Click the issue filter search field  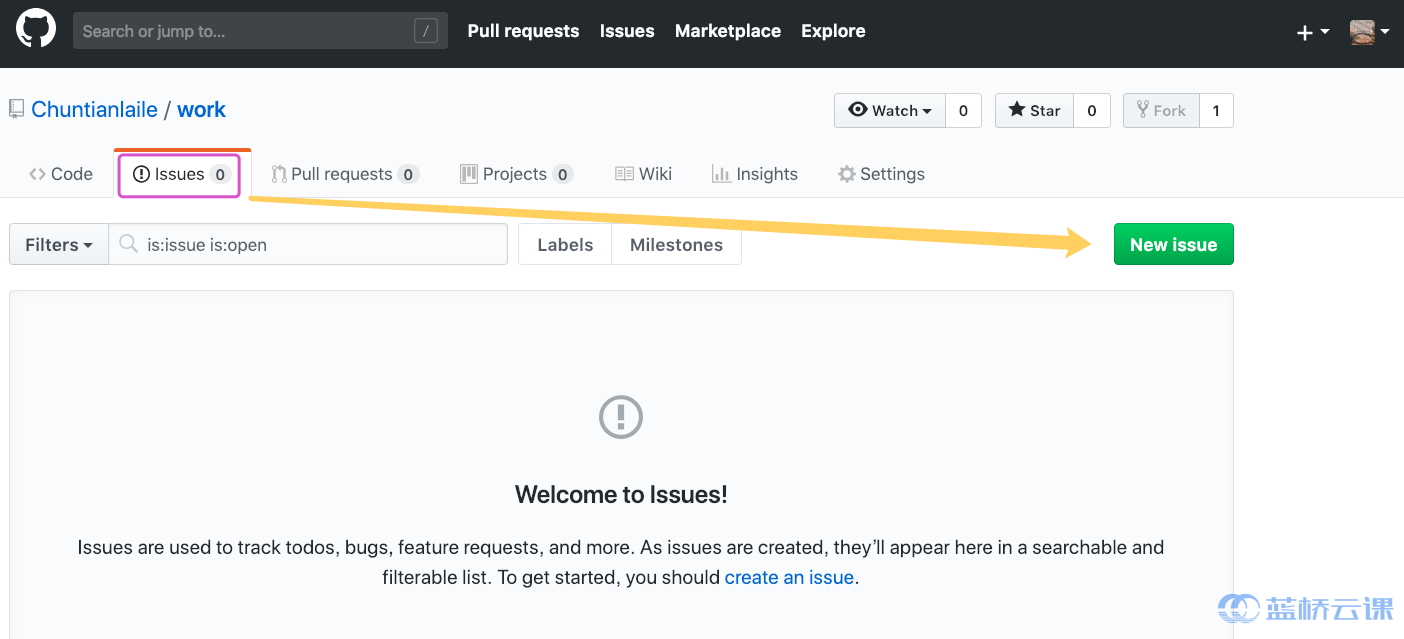tap(308, 245)
